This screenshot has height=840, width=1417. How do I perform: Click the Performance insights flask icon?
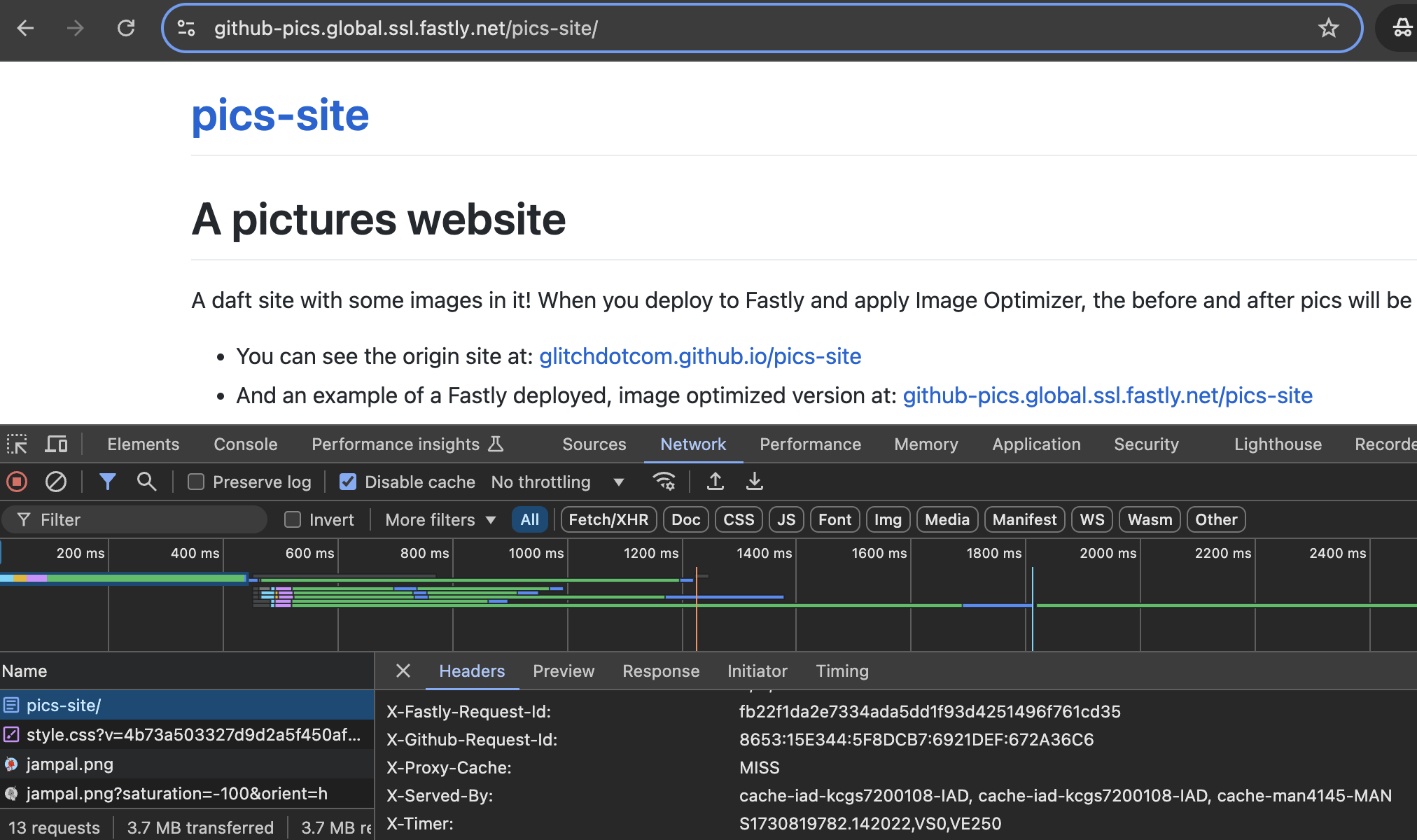click(496, 444)
